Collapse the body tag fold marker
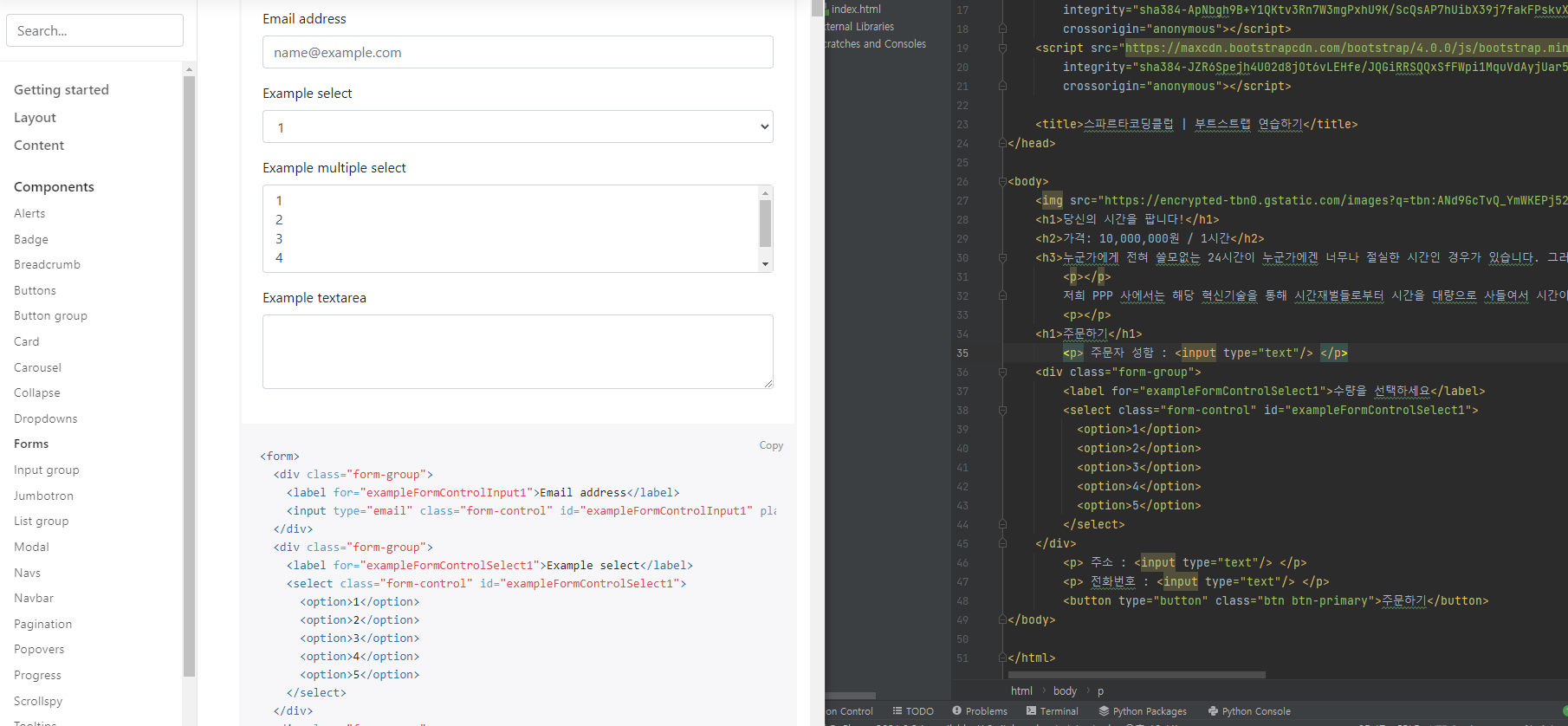1568x726 pixels. (x=1002, y=182)
